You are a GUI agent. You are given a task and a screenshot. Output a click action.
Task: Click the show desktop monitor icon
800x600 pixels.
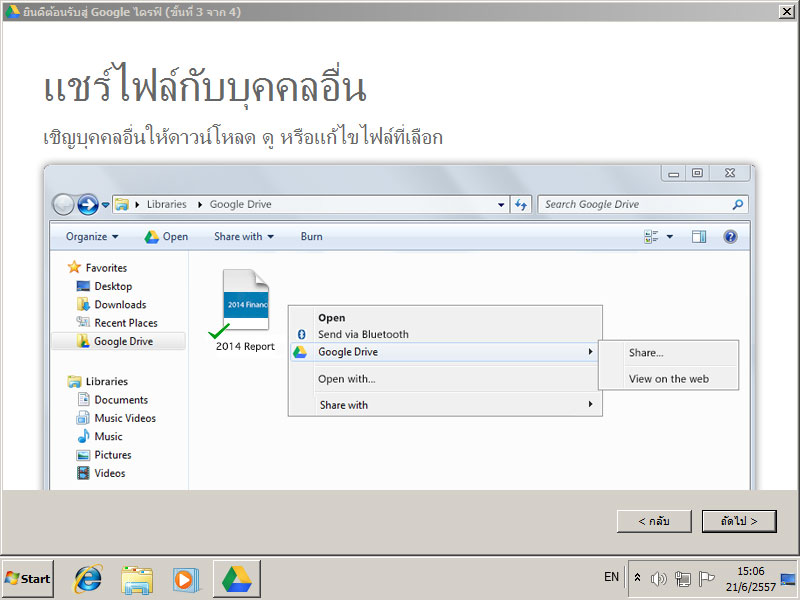tap(788, 579)
